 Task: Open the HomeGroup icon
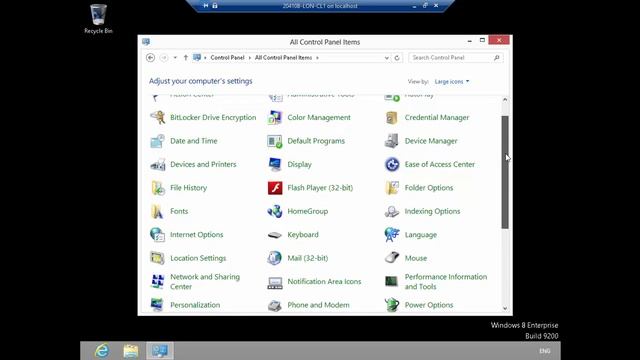click(x=275, y=211)
